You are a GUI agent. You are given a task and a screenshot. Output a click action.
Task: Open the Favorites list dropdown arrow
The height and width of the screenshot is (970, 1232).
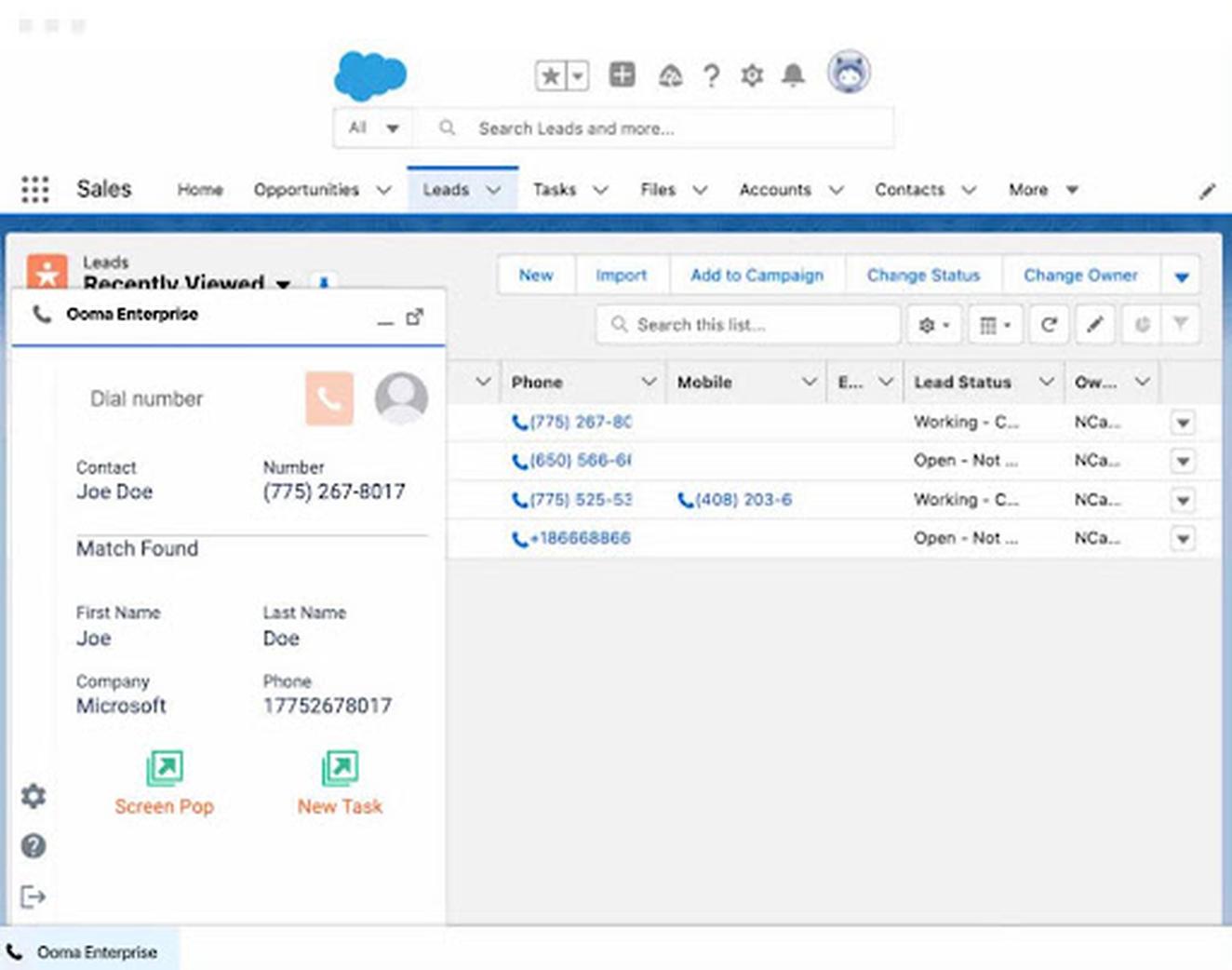pyautogui.click(x=578, y=75)
